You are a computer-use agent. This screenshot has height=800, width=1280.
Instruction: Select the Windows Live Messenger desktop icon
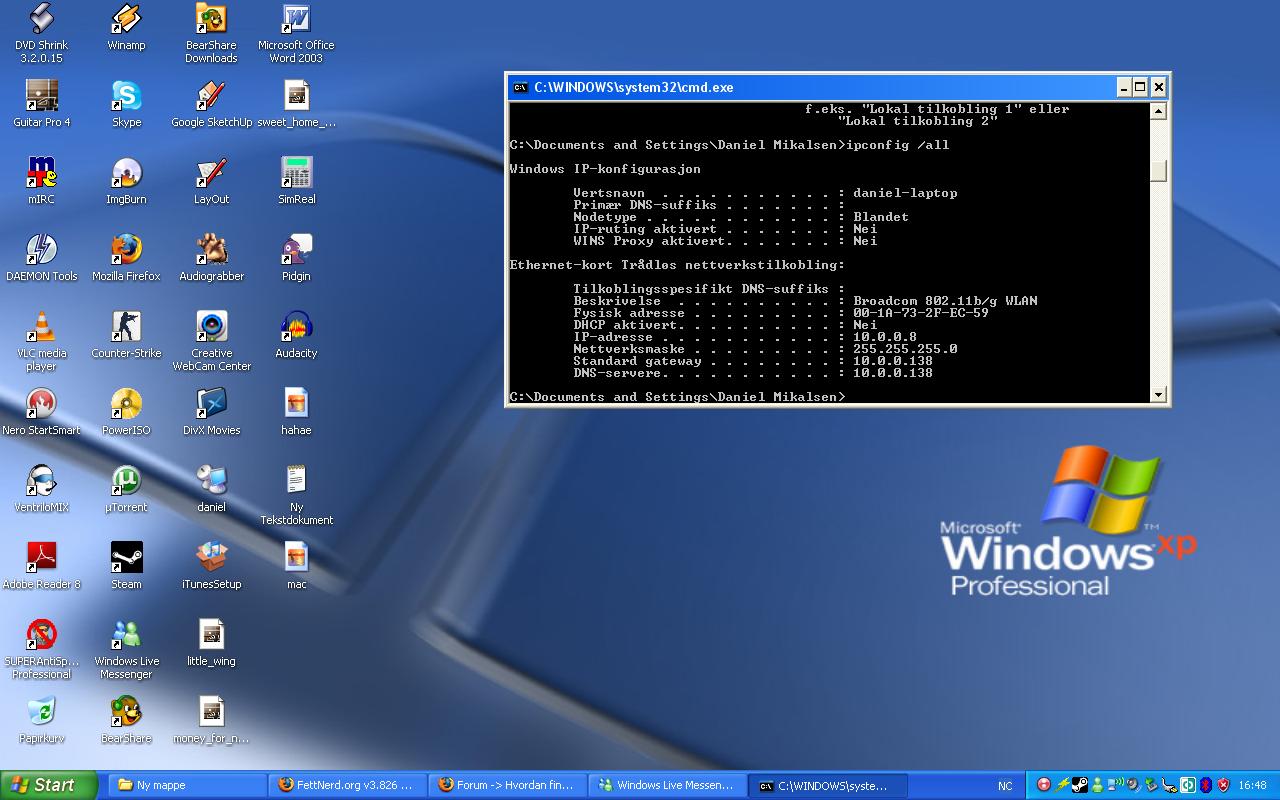[126, 649]
